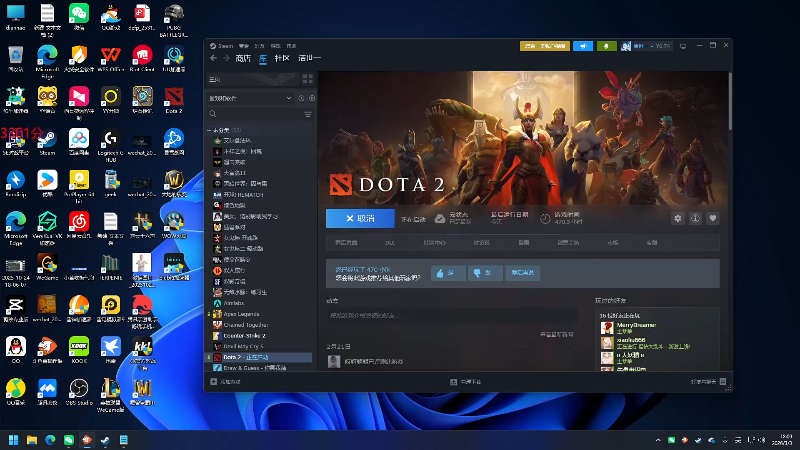
Task: Open the DLC tab for Dota 2
Action: coord(390,243)
